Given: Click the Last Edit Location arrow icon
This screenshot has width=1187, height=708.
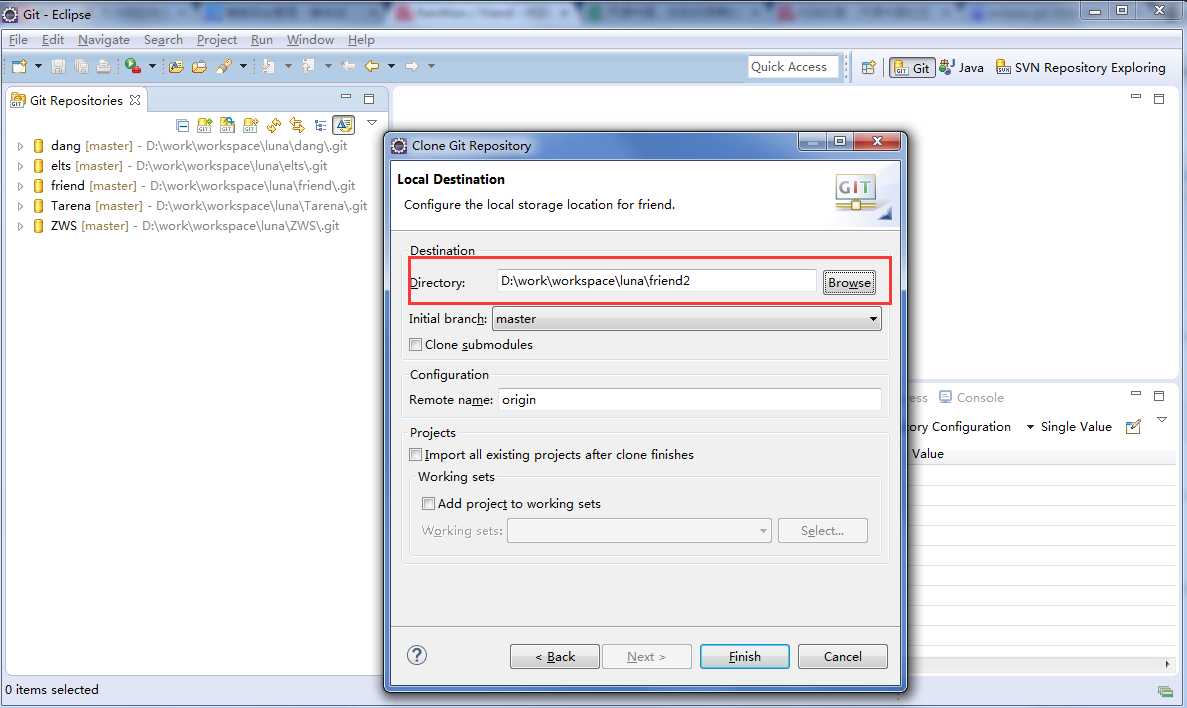Looking at the screenshot, I should [348, 67].
